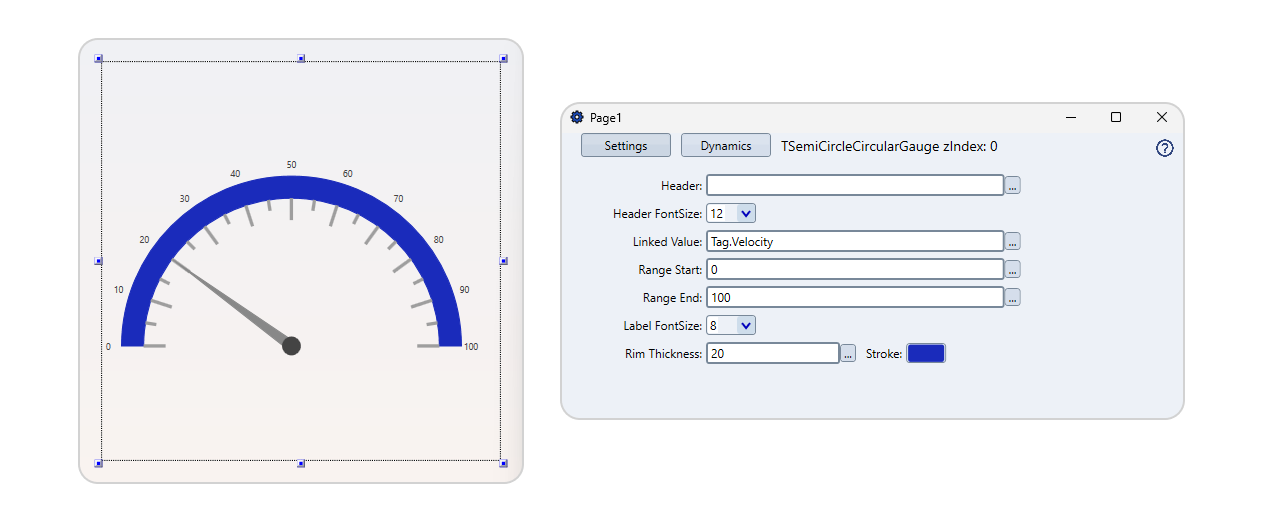Click gauge scale label 20

tap(144, 240)
